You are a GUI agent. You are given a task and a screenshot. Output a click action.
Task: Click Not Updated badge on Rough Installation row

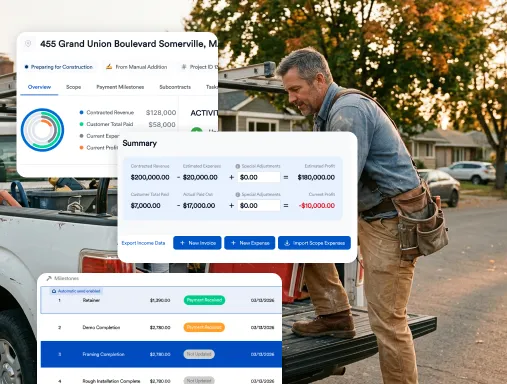[199, 380]
